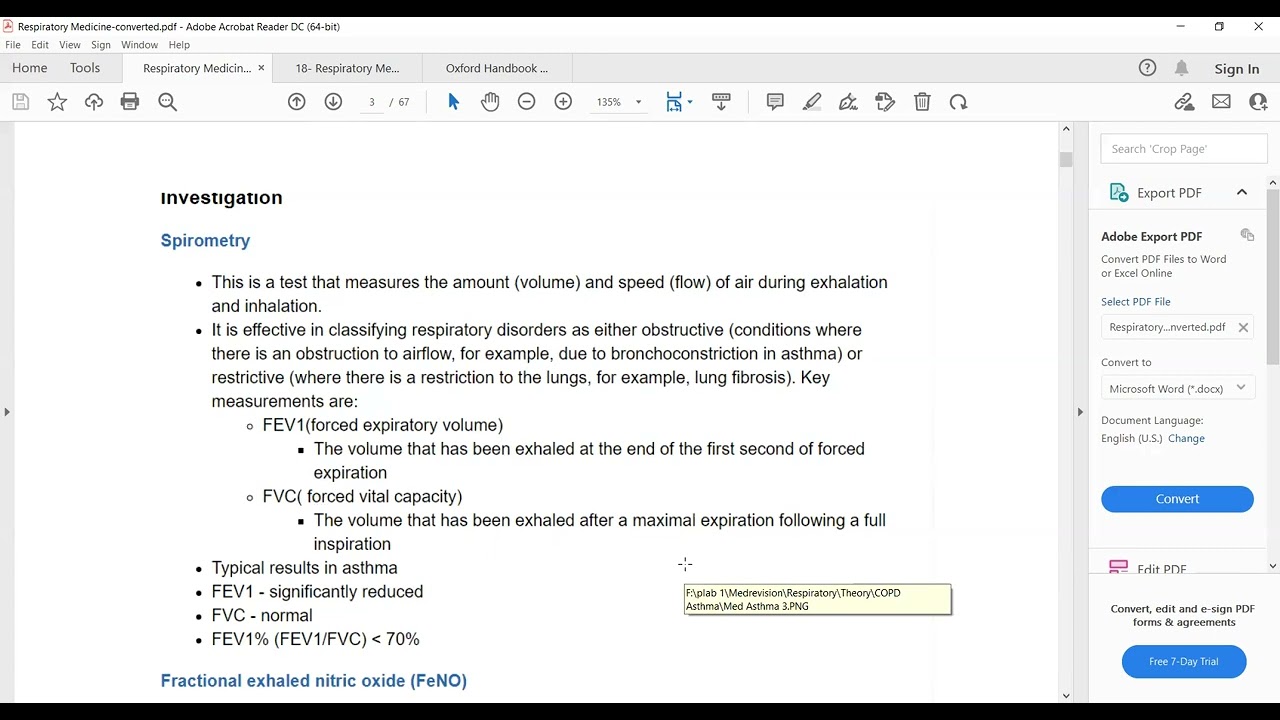Open the find text magnifier icon
1280x720 pixels.
(167, 102)
